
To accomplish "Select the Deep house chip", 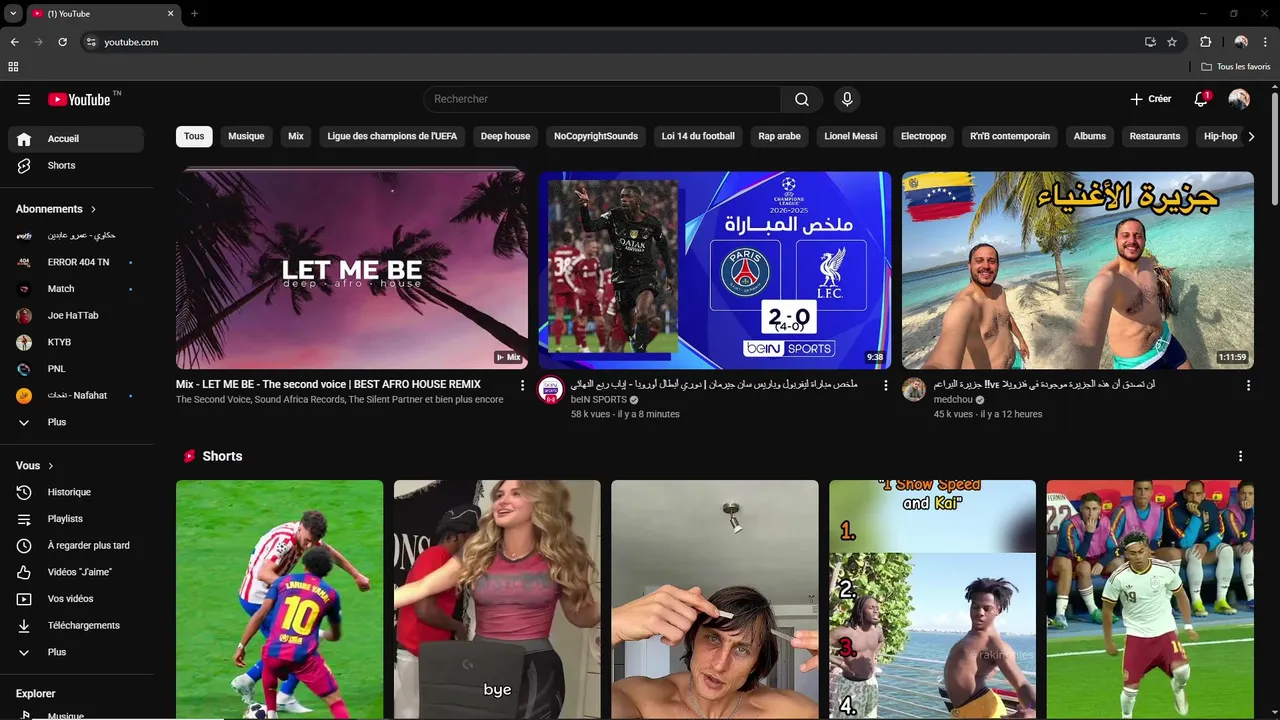I will coord(505,136).
